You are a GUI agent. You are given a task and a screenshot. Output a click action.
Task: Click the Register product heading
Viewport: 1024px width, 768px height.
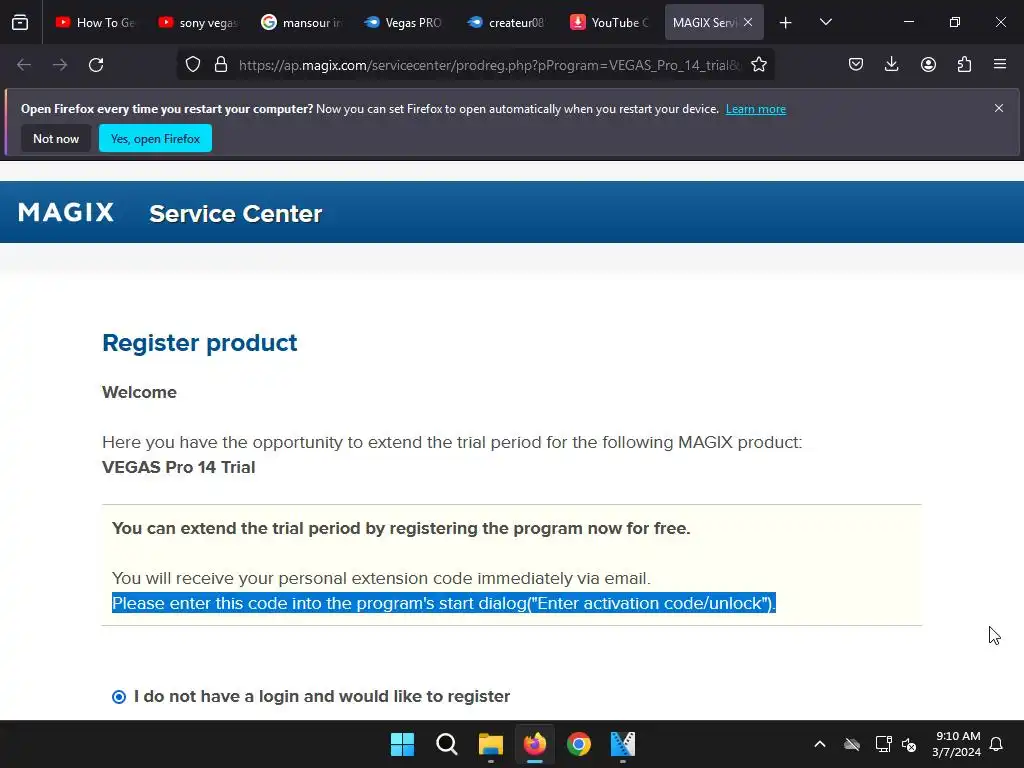tap(200, 343)
